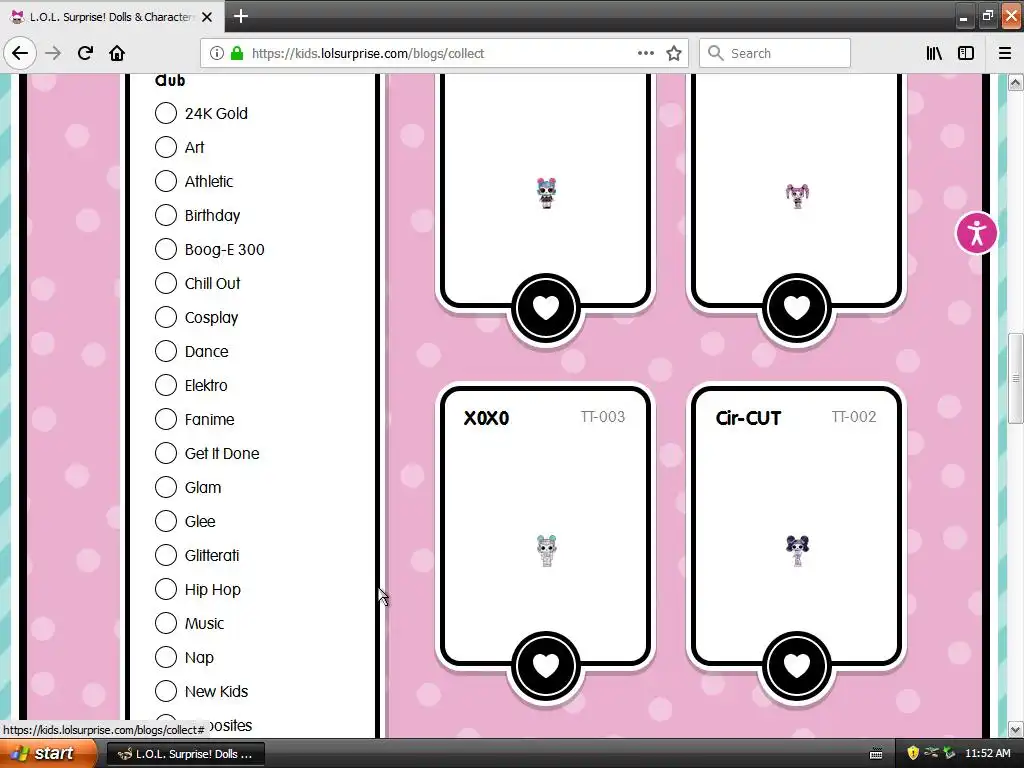Choose the Birthday club radio button
This screenshot has width=1024, height=768.
tap(166, 215)
